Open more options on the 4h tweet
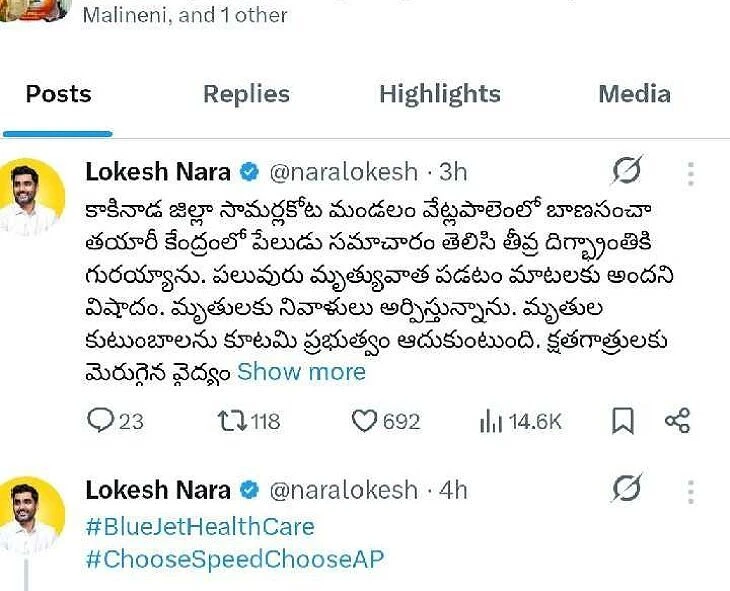Image resolution: width=730 pixels, height=591 pixels. (x=690, y=491)
